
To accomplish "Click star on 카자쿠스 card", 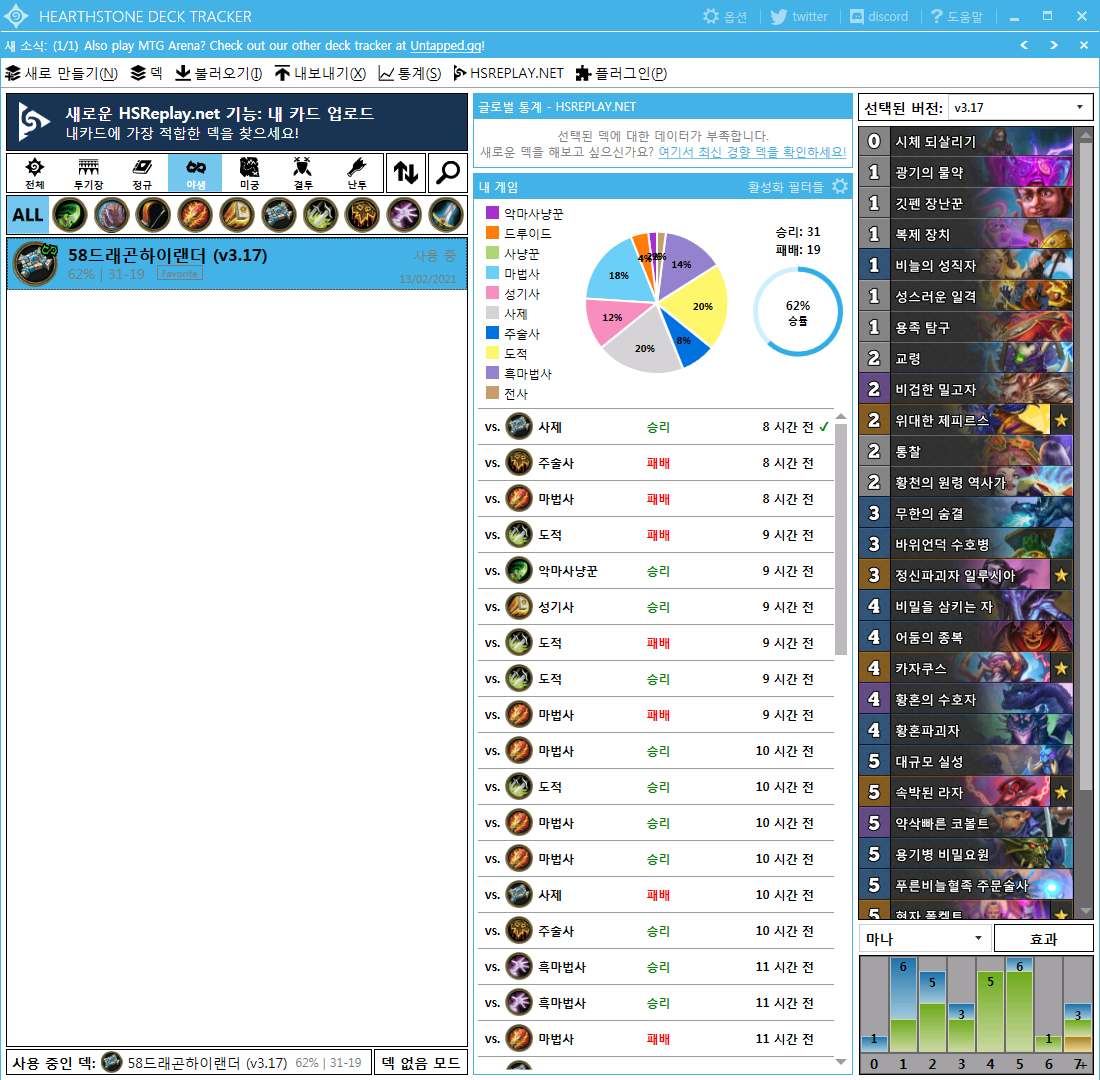I will 1061,669.
